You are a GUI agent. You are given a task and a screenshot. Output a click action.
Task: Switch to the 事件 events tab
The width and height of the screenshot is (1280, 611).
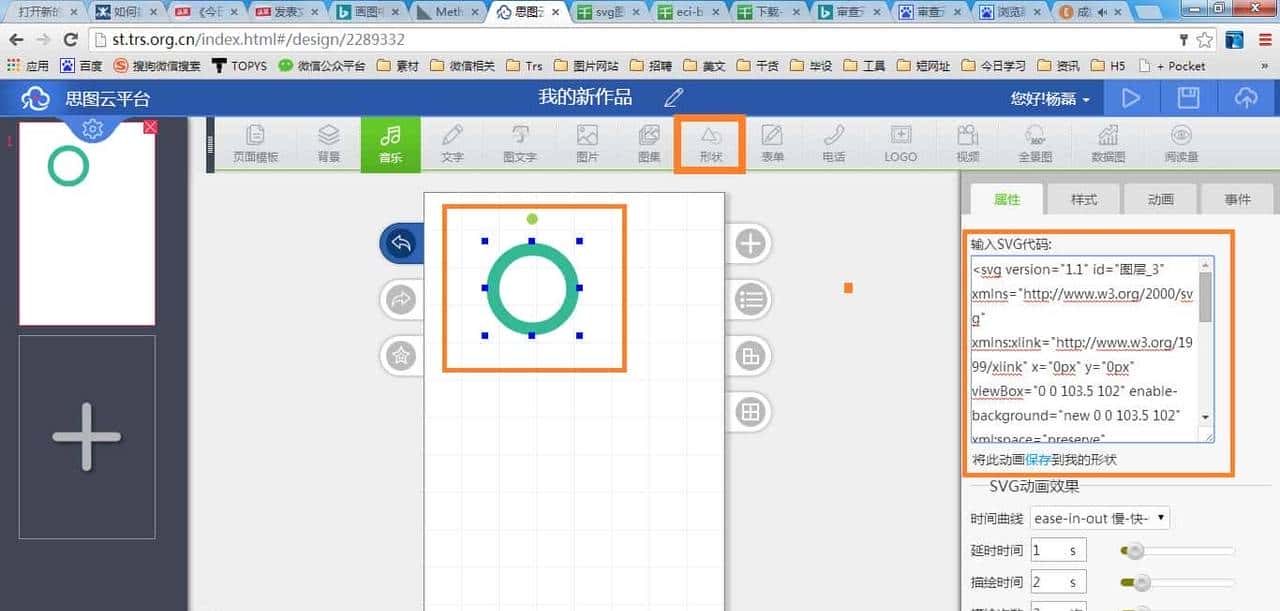point(1237,199)
